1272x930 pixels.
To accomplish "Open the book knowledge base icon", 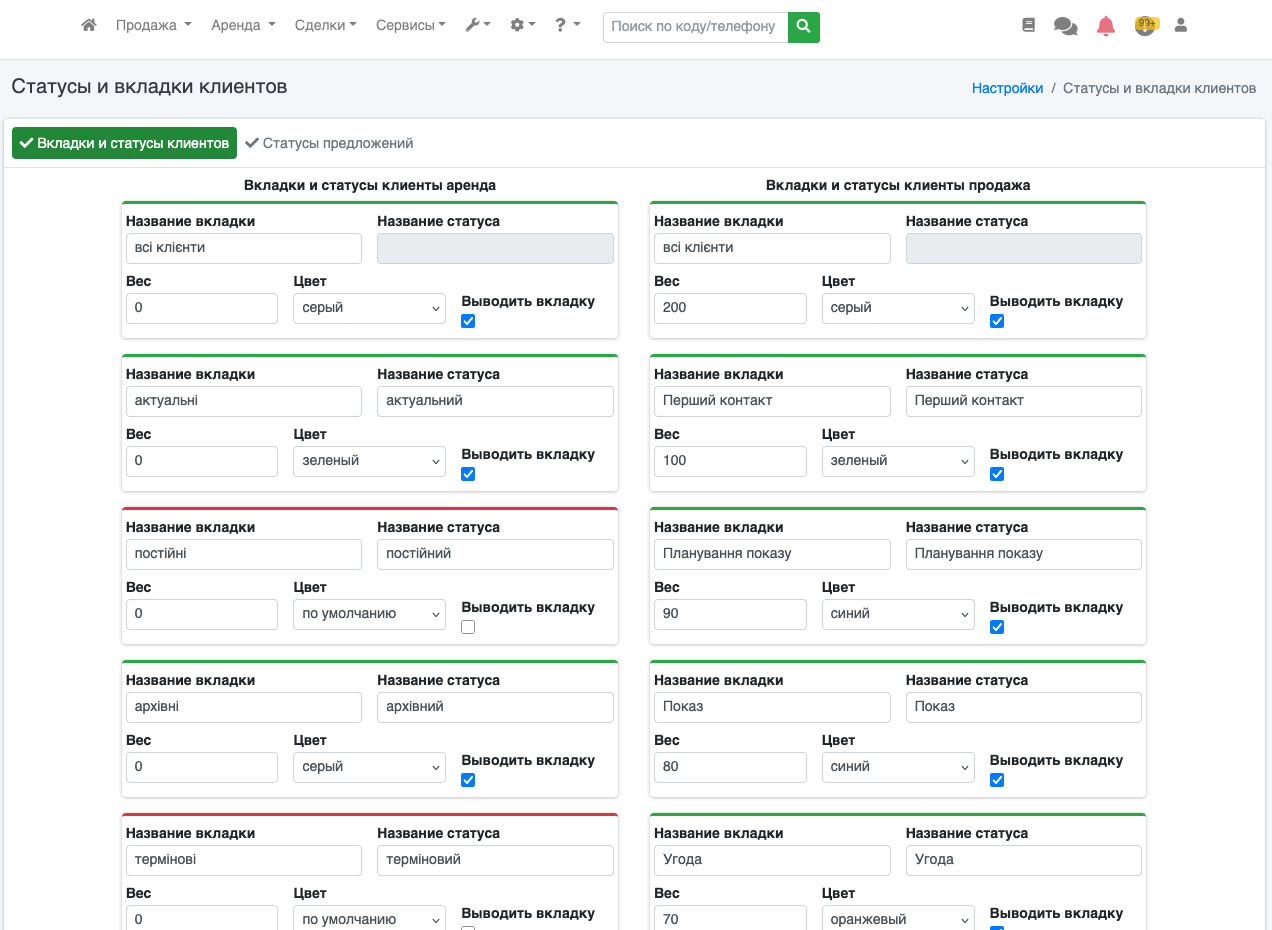I will [1028, 26].
